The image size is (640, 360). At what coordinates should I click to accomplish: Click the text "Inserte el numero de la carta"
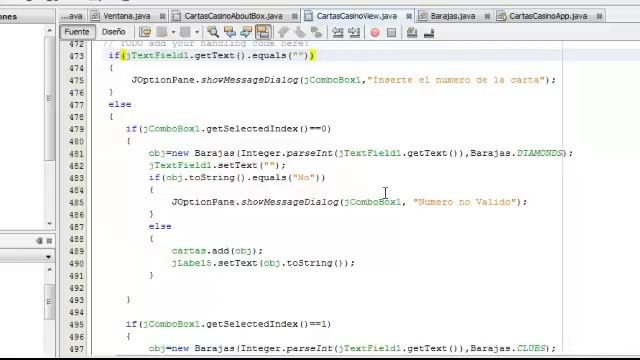click(x=456, y=80)
